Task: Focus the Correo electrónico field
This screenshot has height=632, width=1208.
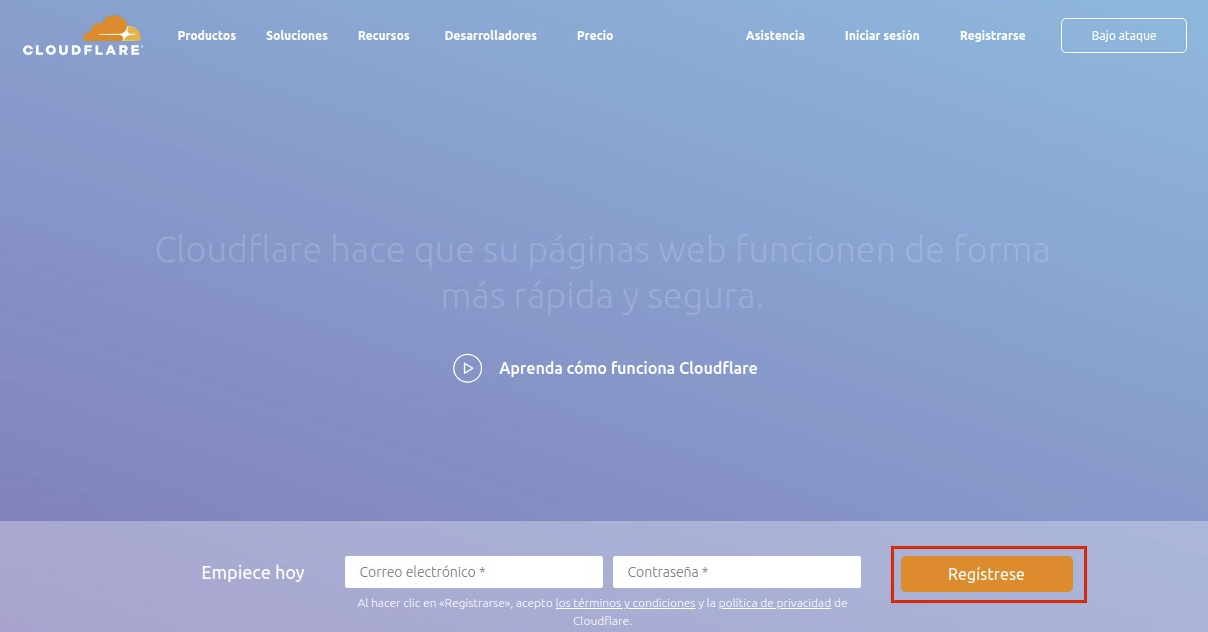Action: tap(474, 572)
